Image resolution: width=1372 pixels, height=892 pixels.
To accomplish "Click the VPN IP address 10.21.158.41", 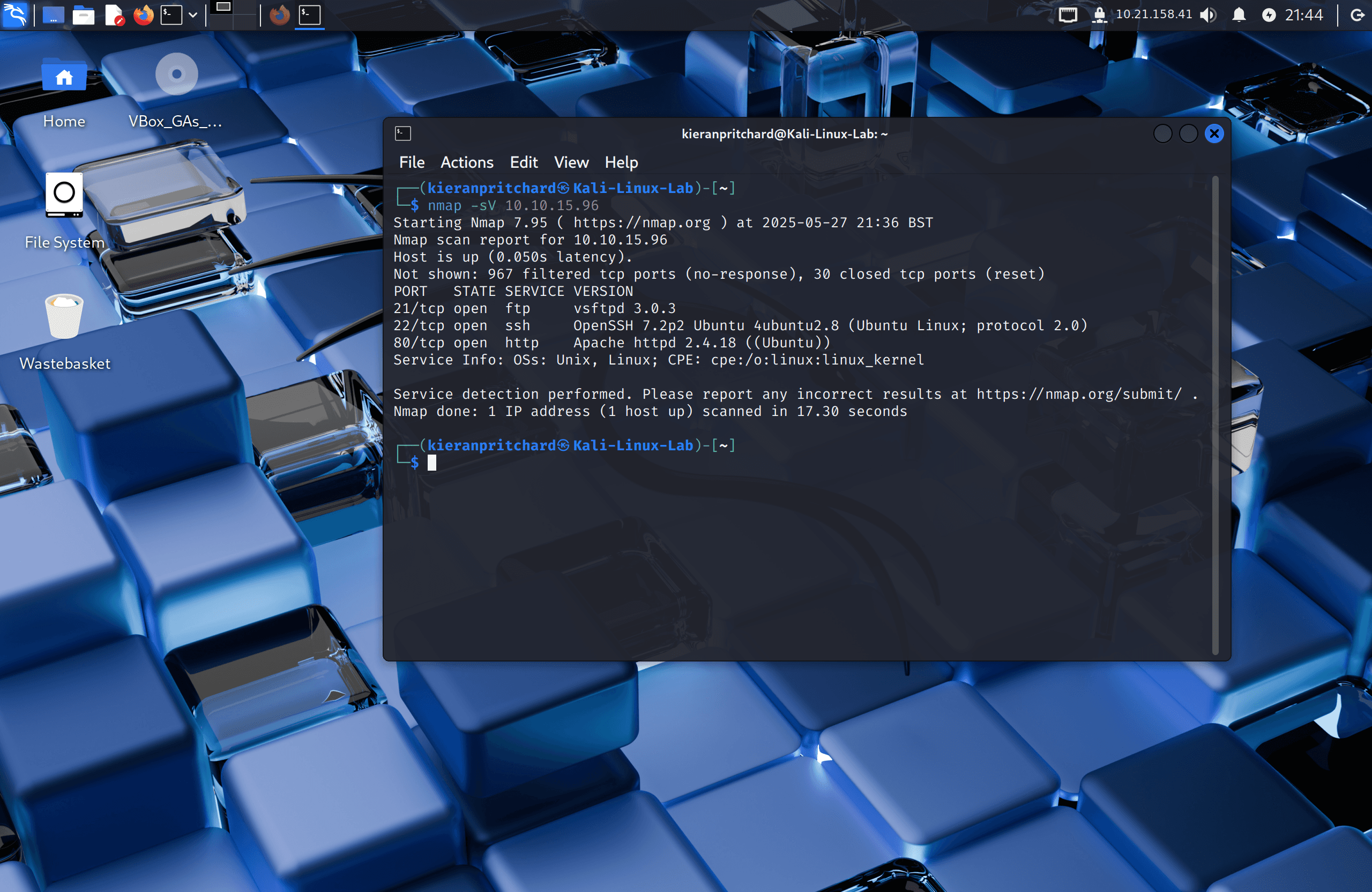I will [1153, 14].
